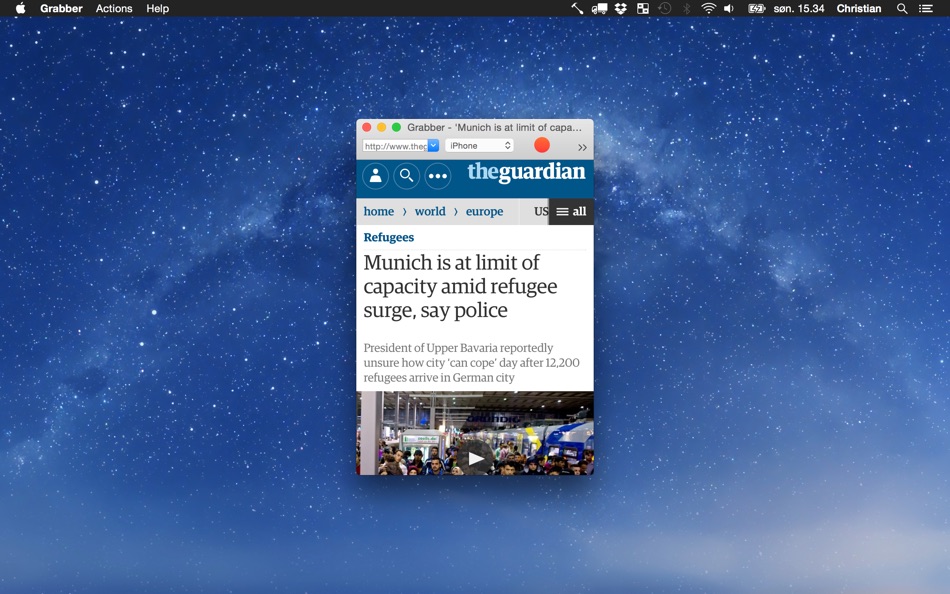
Task: Open the Guardian search magnifier icon
Action: pyautogui.click(x=407, y=176)
